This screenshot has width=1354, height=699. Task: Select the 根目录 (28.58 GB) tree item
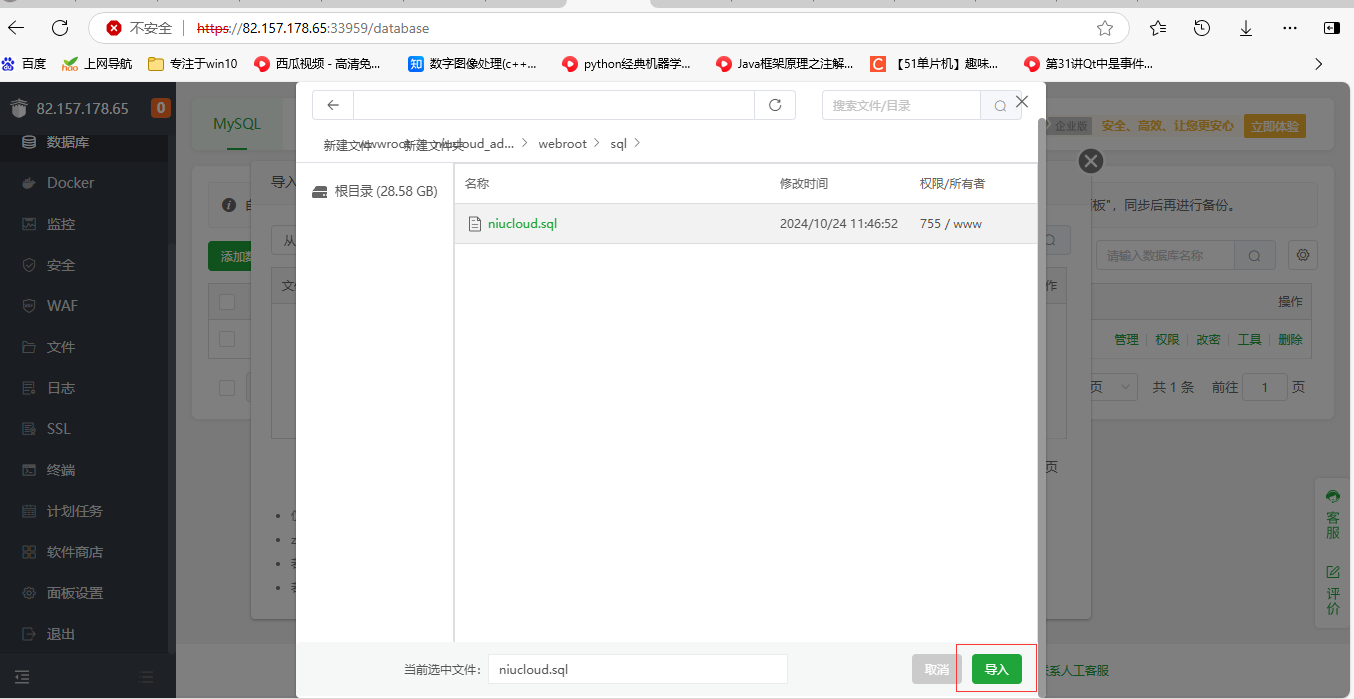tap(385, 191)
